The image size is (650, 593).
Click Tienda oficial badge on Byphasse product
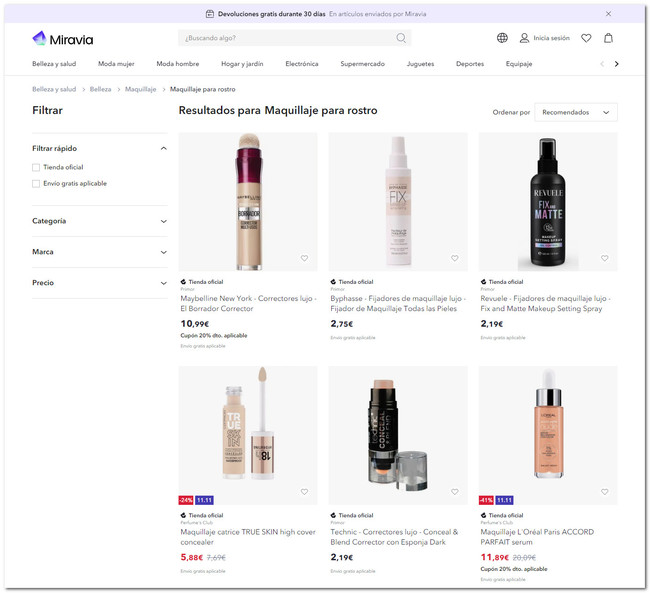[352, 282]
